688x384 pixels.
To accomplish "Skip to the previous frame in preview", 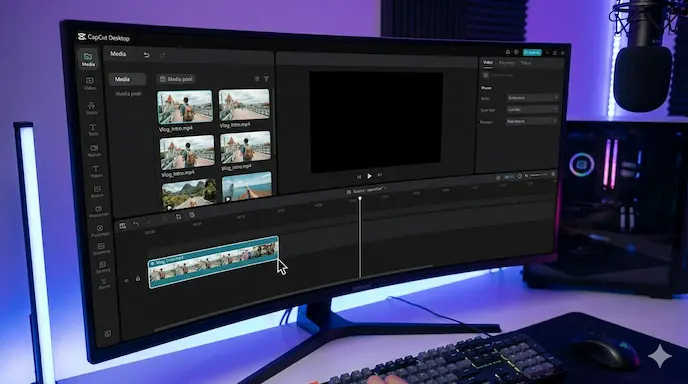I will point(359,176).
